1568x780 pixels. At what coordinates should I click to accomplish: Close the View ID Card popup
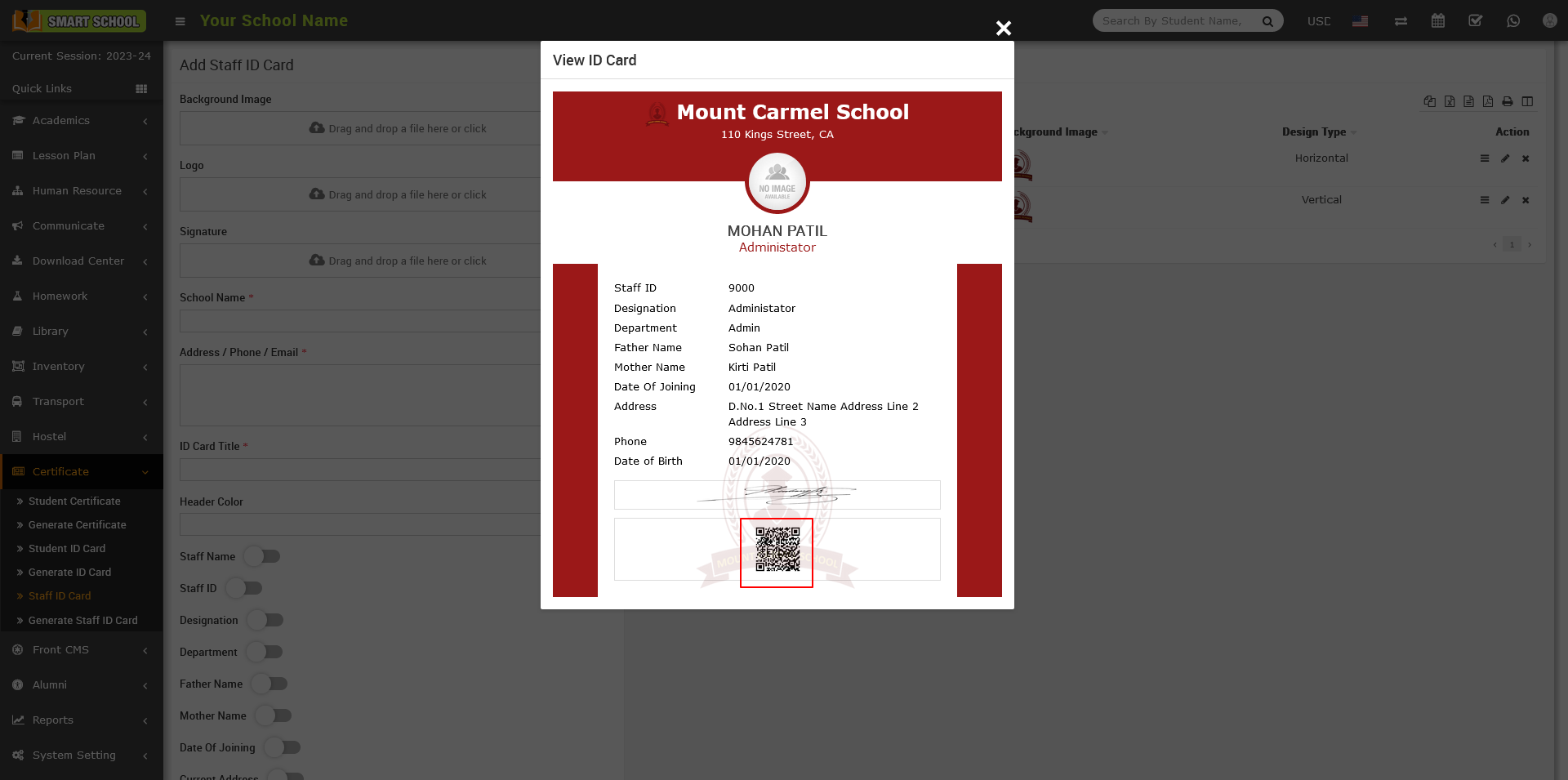click(1004, 29)
